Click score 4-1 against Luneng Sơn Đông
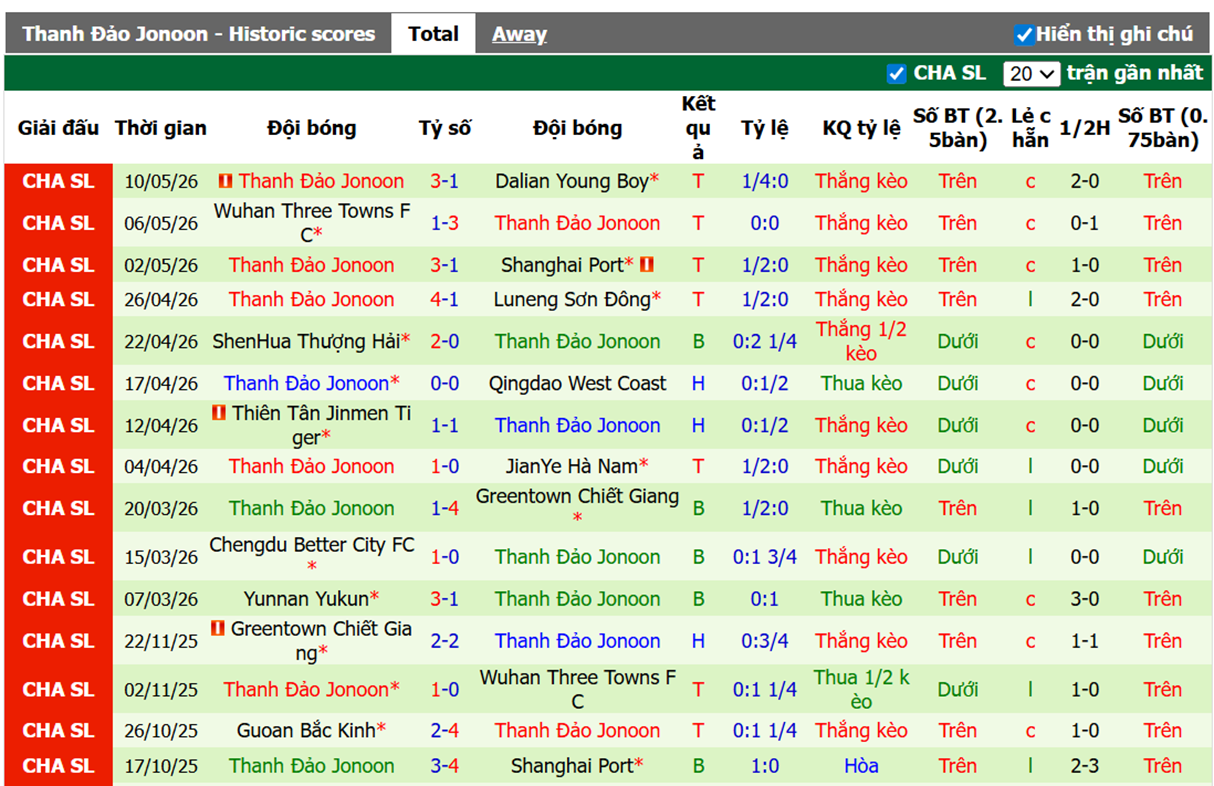This screenshot has width=1214, height=786. click(x=445, y=299)
